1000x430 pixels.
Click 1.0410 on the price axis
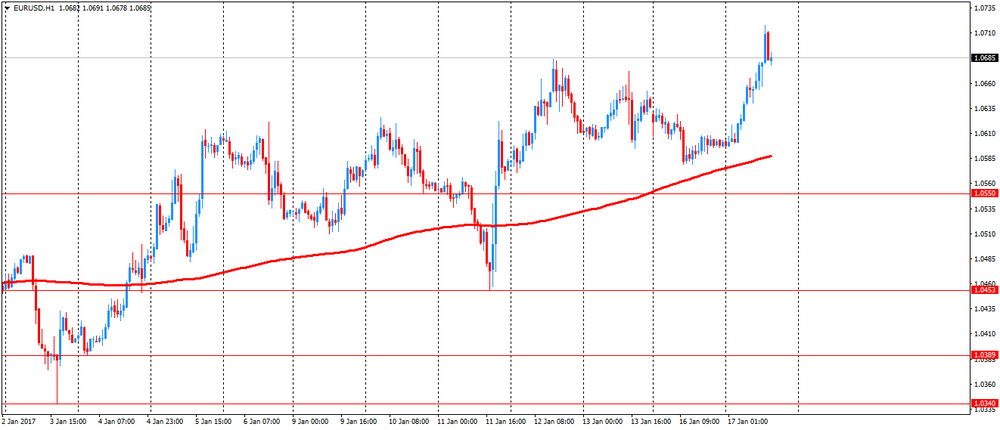tap(983, 334)
